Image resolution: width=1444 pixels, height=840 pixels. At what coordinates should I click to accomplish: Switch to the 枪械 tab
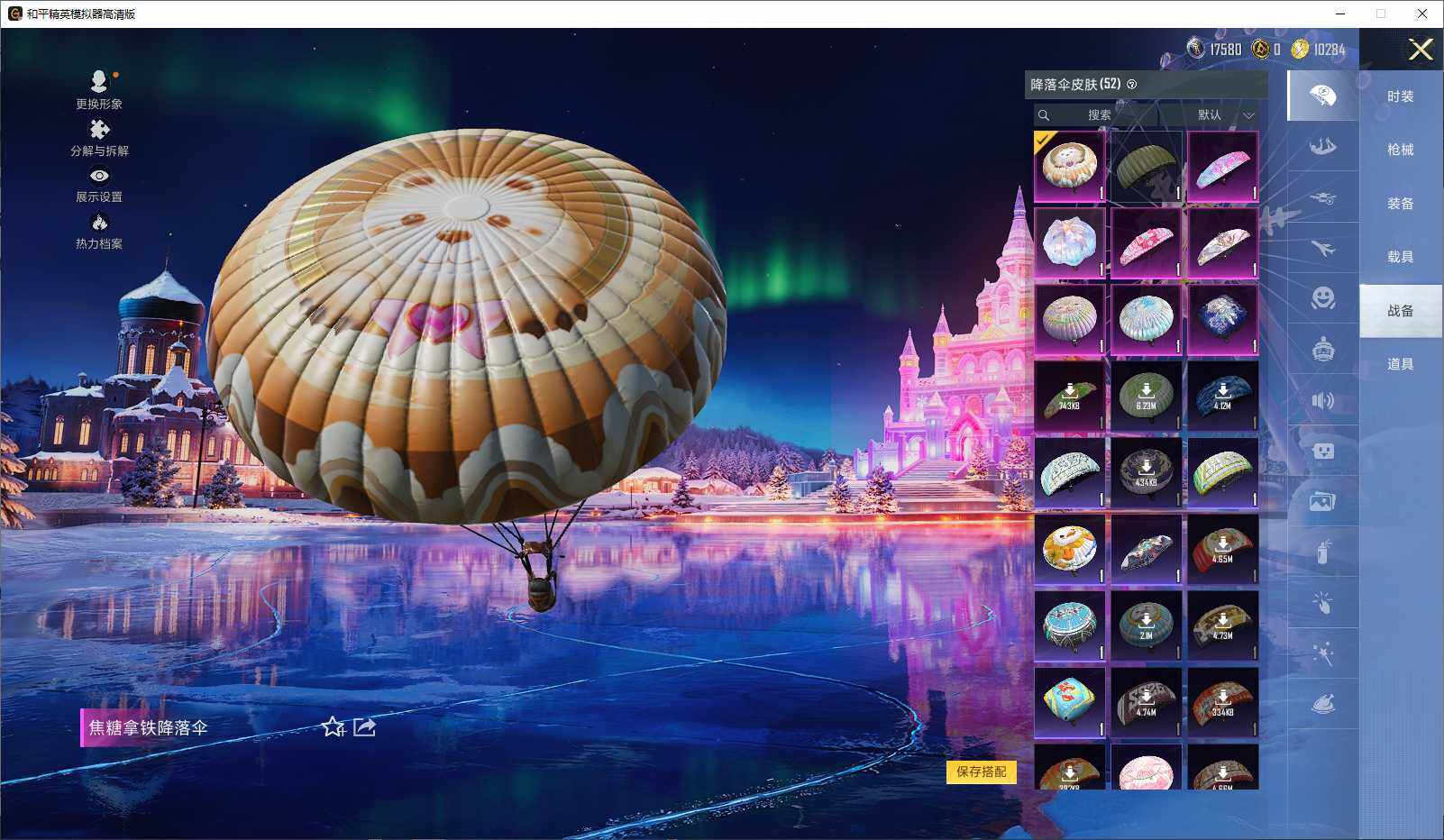pos(1400,150)
